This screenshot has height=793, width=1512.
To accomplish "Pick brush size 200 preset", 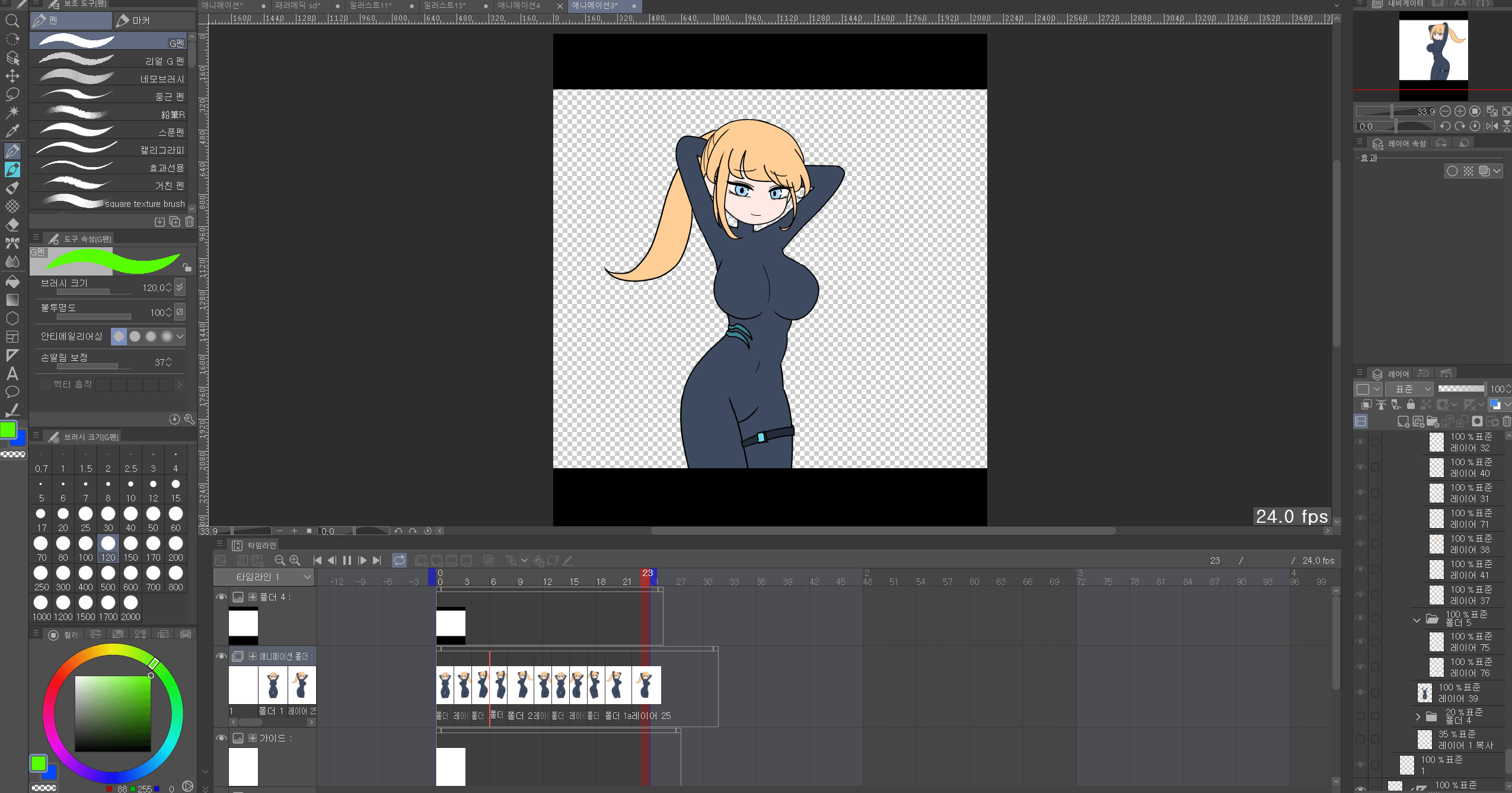I will 176,548.
